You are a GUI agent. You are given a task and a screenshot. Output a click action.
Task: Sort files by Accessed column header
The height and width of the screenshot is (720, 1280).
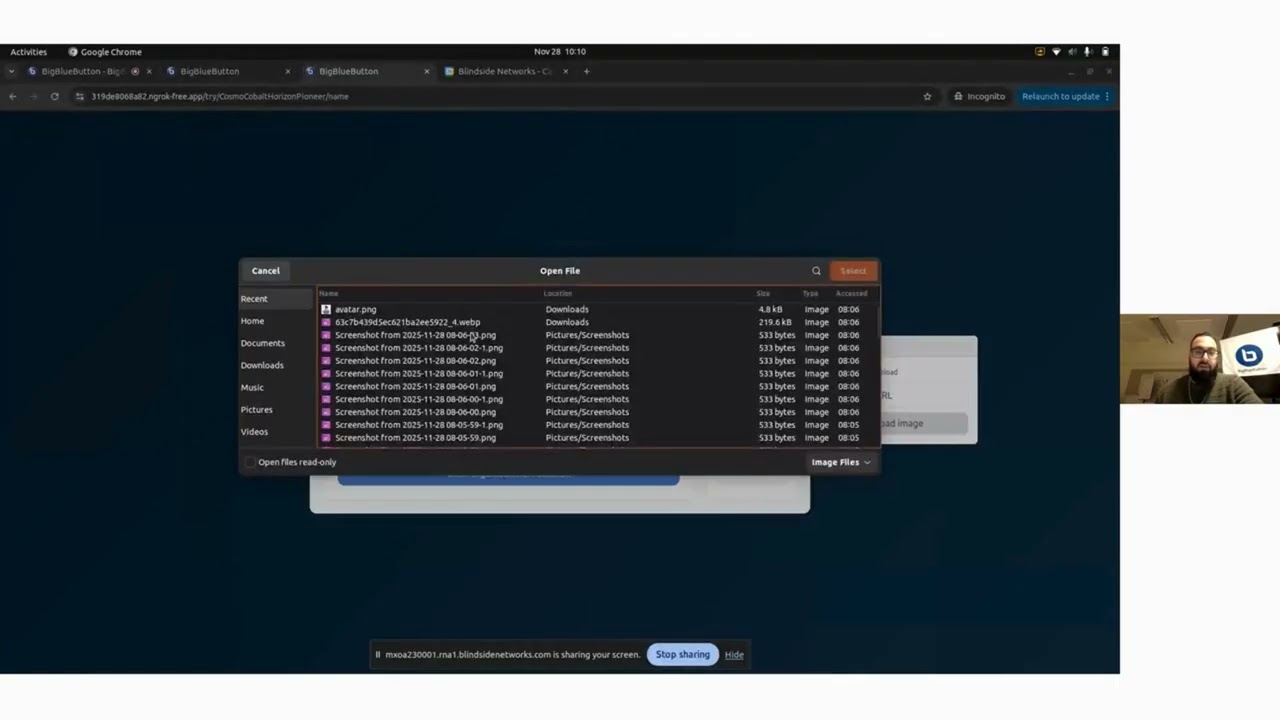(851, 294)
